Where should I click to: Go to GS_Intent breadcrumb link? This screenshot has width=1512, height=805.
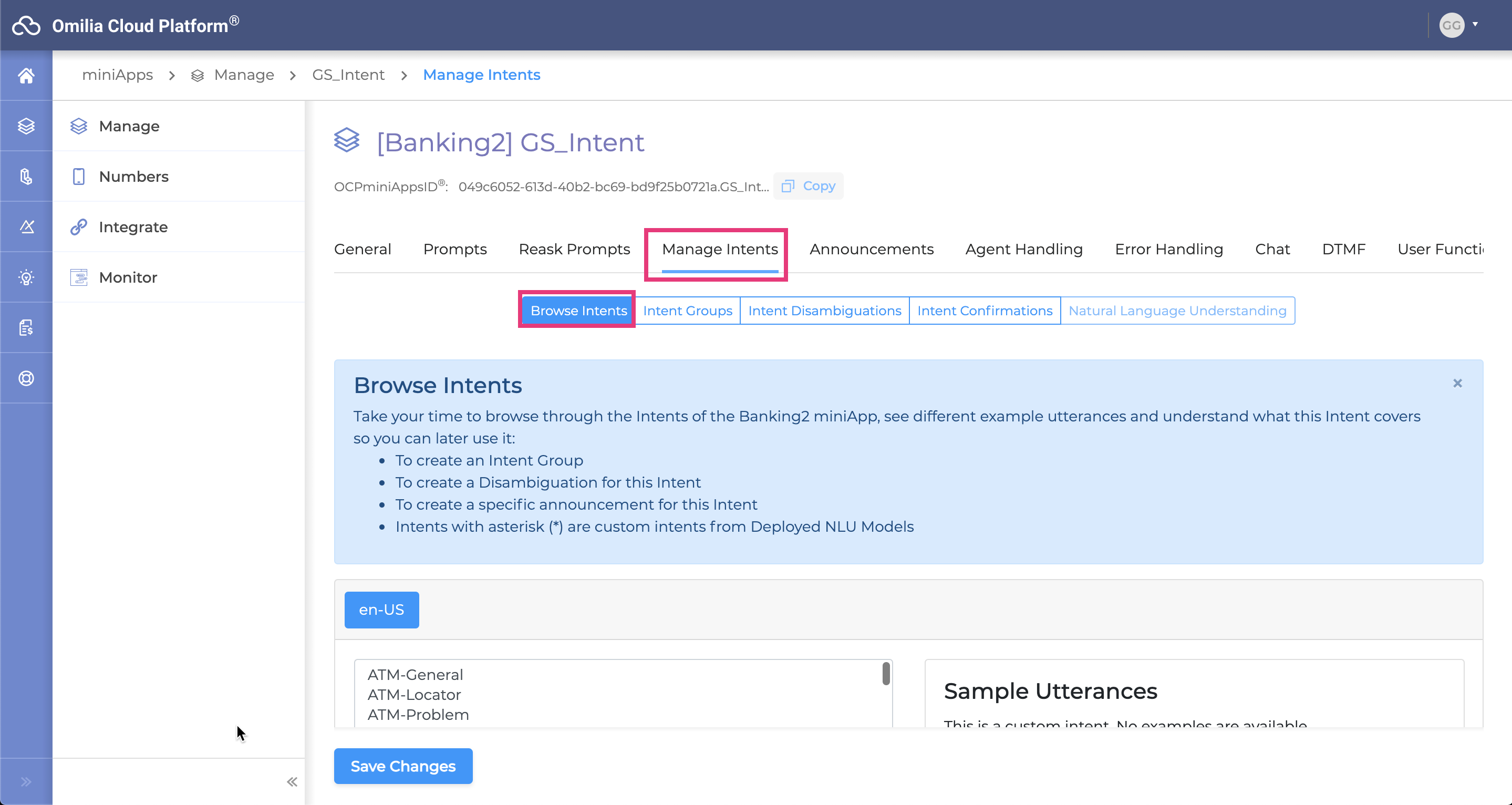click(x=348, y=75)
